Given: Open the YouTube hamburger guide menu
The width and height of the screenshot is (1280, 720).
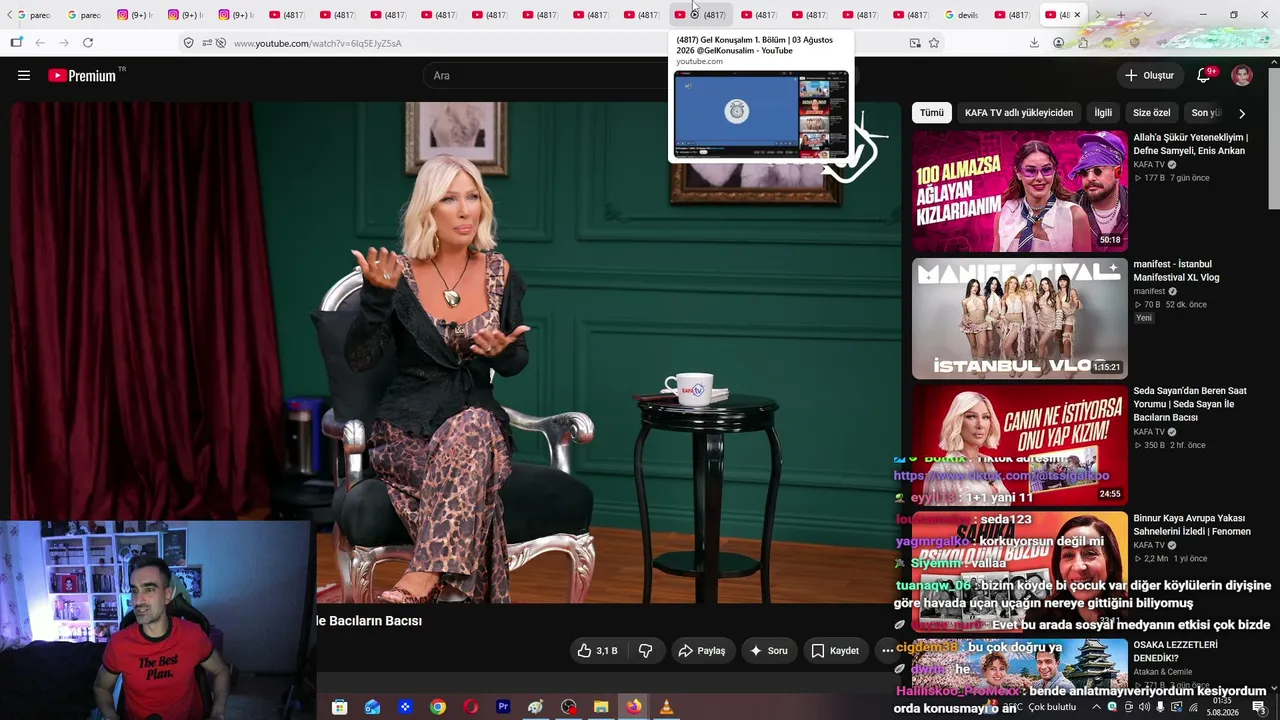Looking at the screenshot, I should tap(24, 75).
